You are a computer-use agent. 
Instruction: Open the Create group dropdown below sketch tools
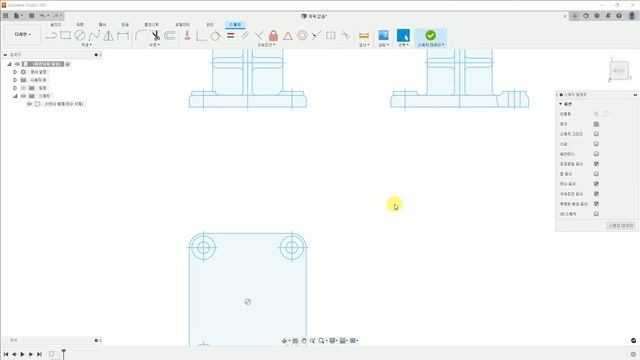86,45
